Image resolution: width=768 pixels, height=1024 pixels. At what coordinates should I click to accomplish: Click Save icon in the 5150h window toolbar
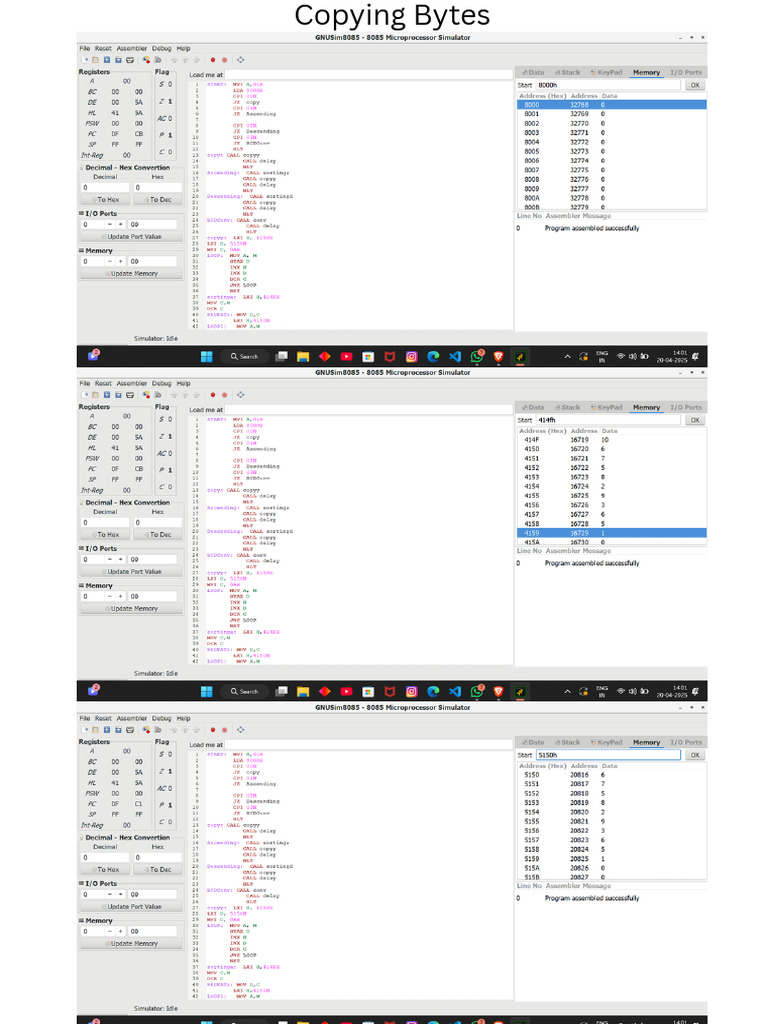tap(107, 730)
